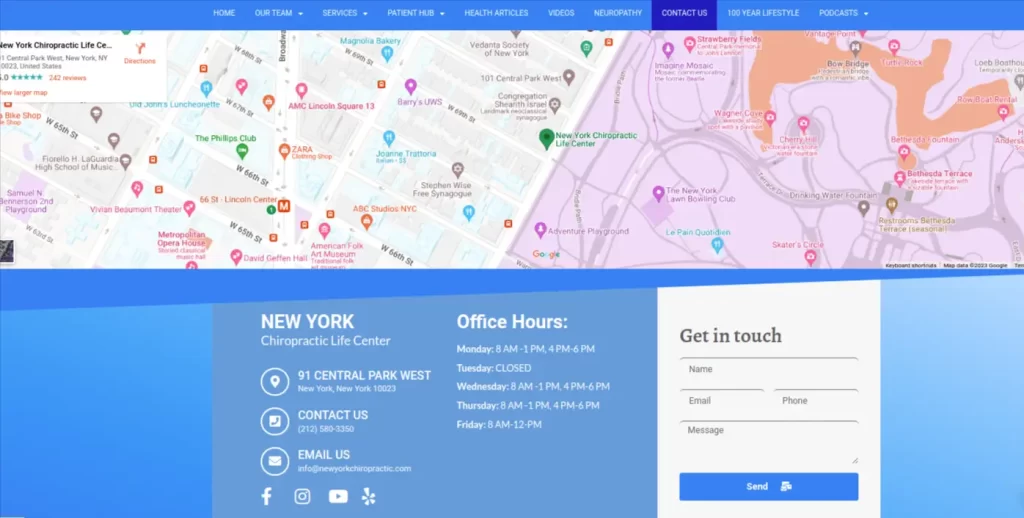Image resolution: width=1024 pixels, height=518 pixels.
Task: Click the ZARA clothing shop map pin
Action: click(284, 152)
